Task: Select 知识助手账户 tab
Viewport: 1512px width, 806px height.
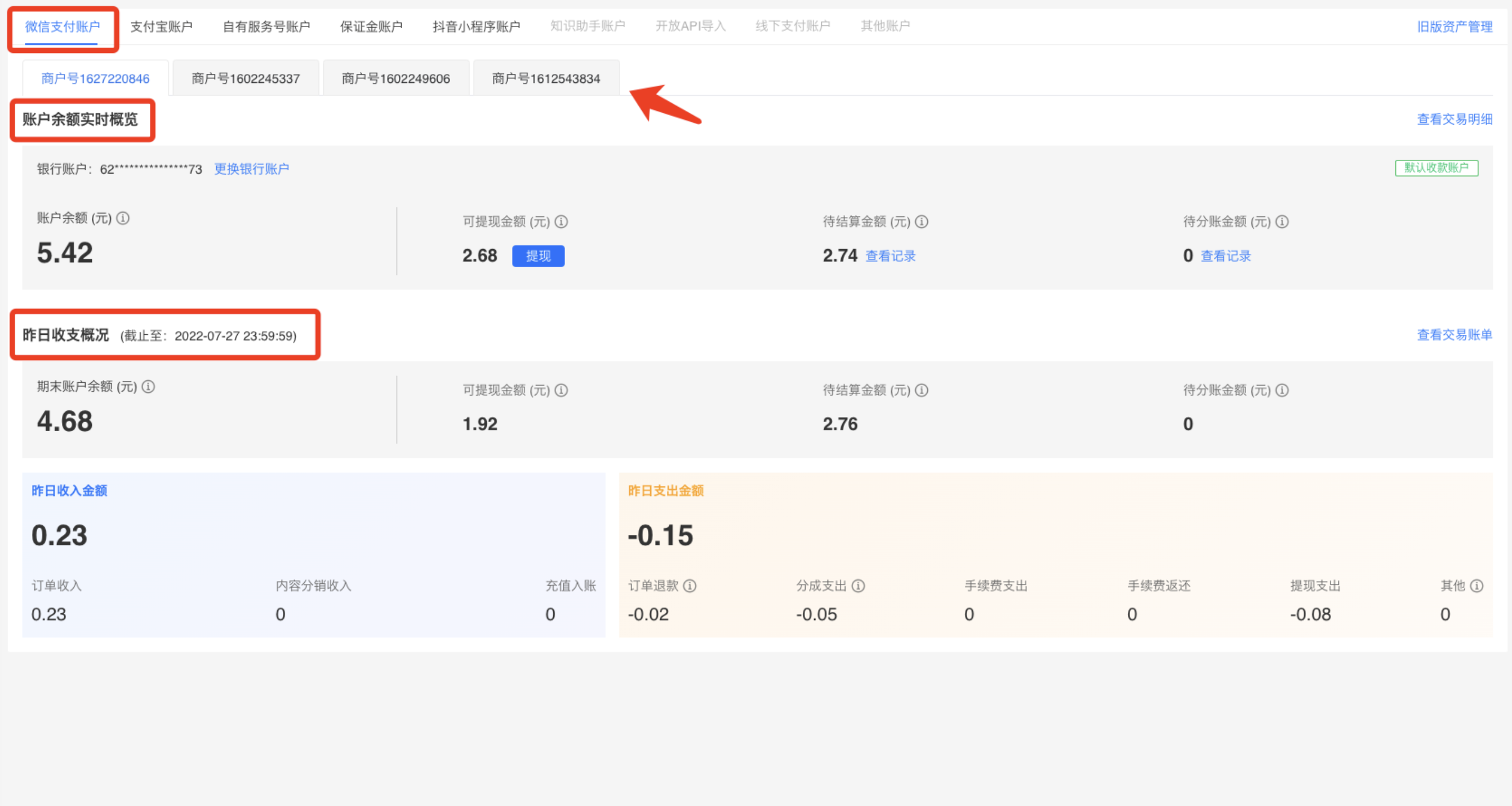Action: point(588,26)
